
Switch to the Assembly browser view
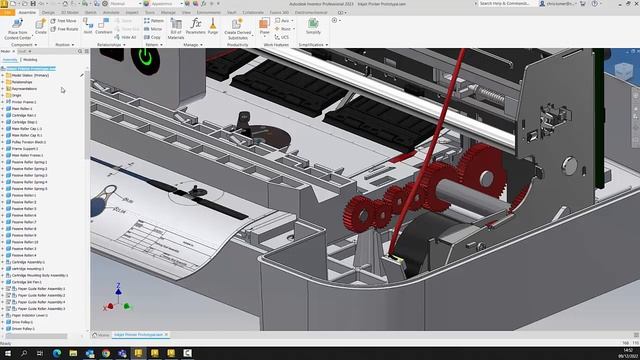pos(9,60)
